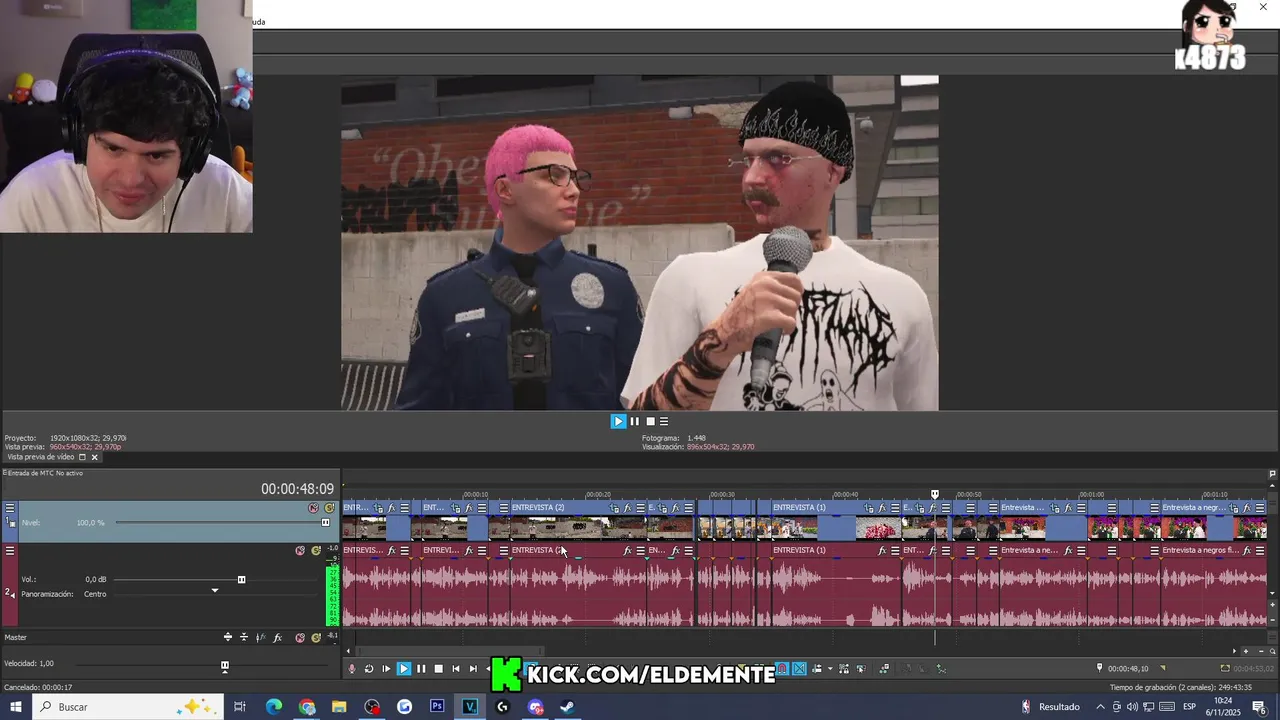Mute video track 1
The height and width of the screenshot is (720, 1280).
coord(314,508)
